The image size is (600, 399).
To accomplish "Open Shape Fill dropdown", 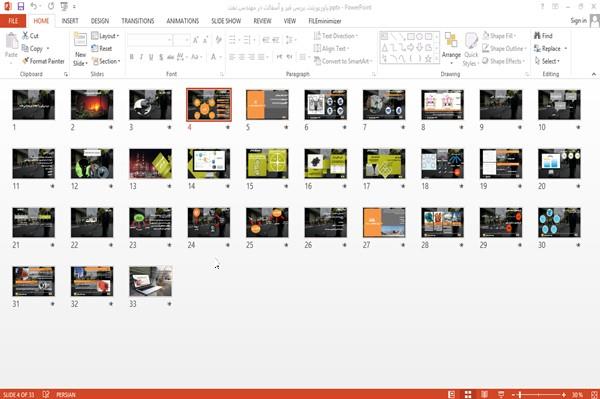I will [499, 36].
